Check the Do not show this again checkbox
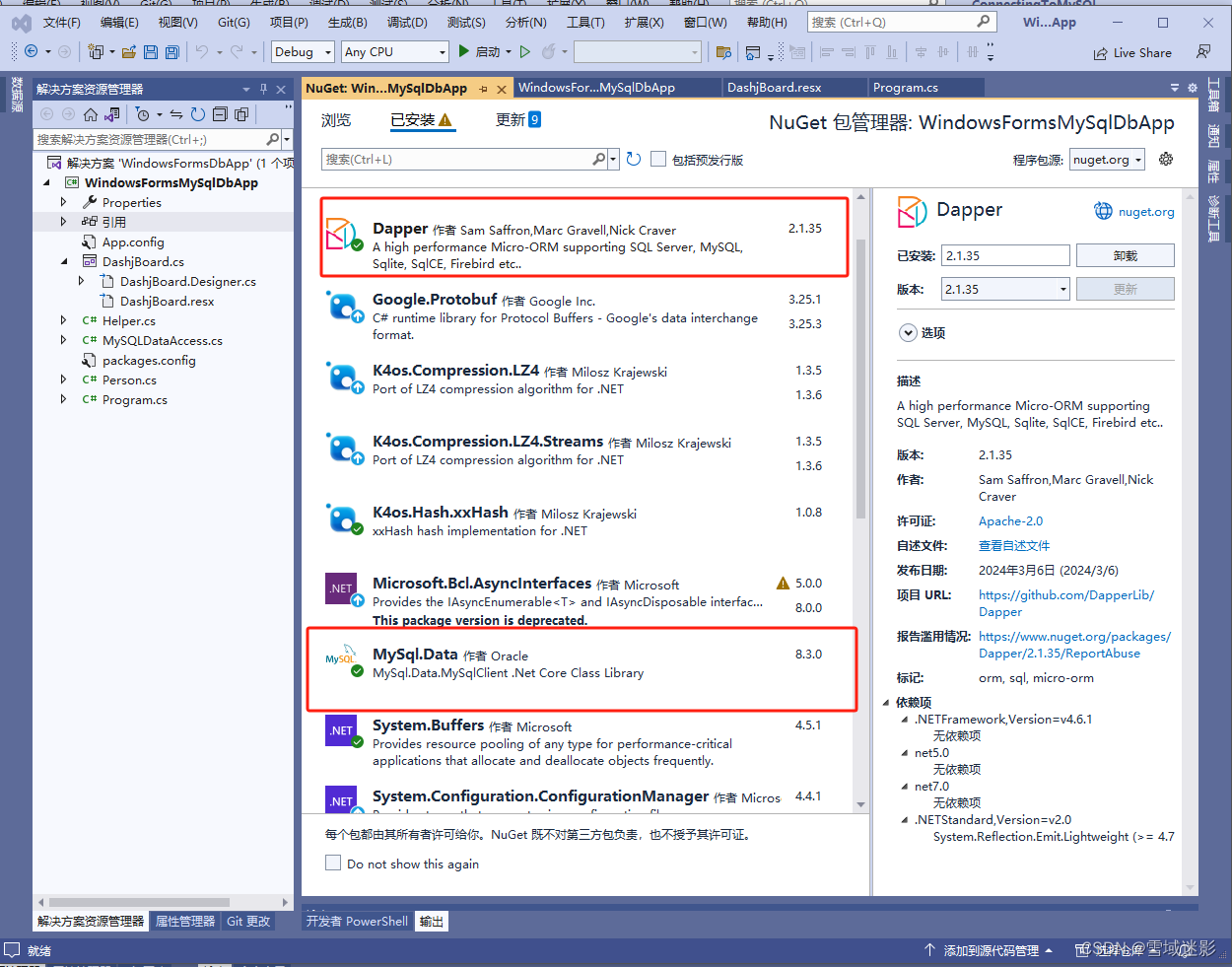 click(x=333, y=862)
